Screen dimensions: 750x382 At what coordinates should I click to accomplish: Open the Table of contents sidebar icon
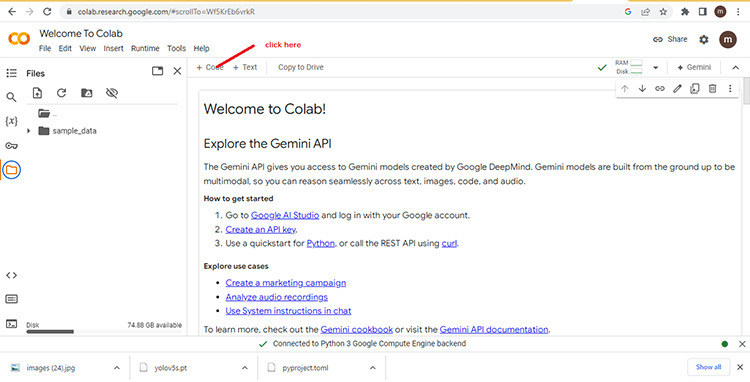click(11, 73)
